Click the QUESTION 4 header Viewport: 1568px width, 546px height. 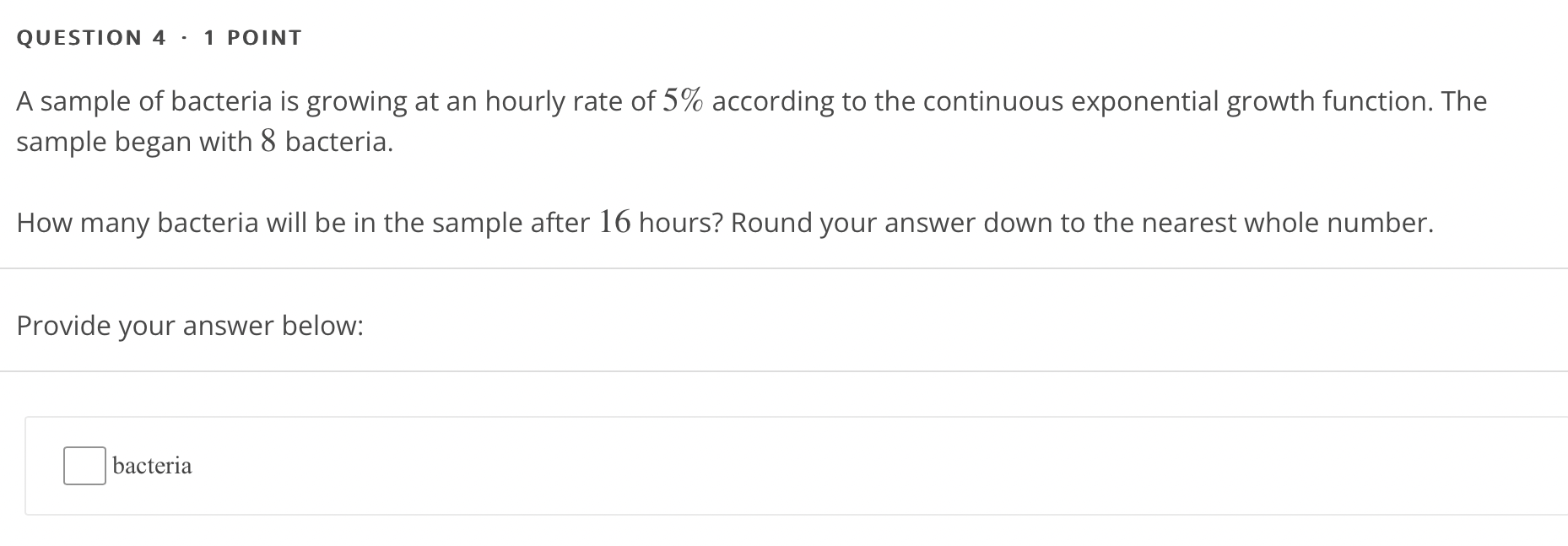[x=89, y=36]
